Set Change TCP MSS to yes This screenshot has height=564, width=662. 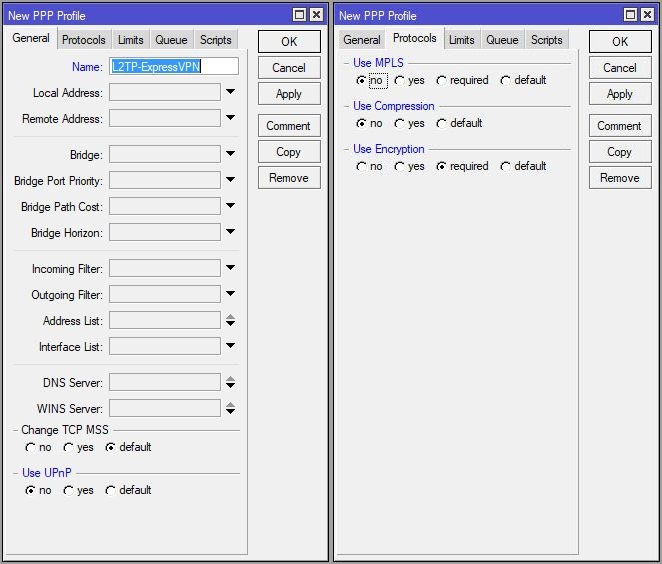[x=78, y=447]
